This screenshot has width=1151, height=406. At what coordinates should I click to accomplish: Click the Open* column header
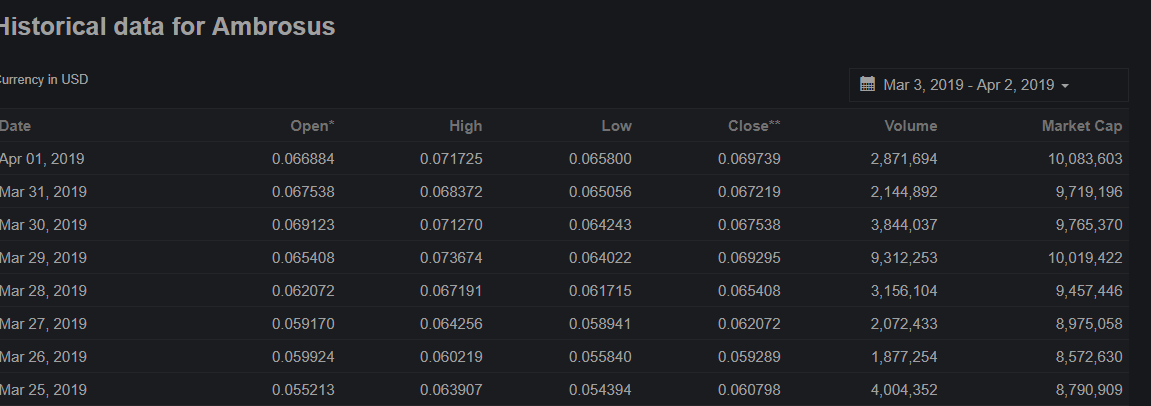coord(312,126)
